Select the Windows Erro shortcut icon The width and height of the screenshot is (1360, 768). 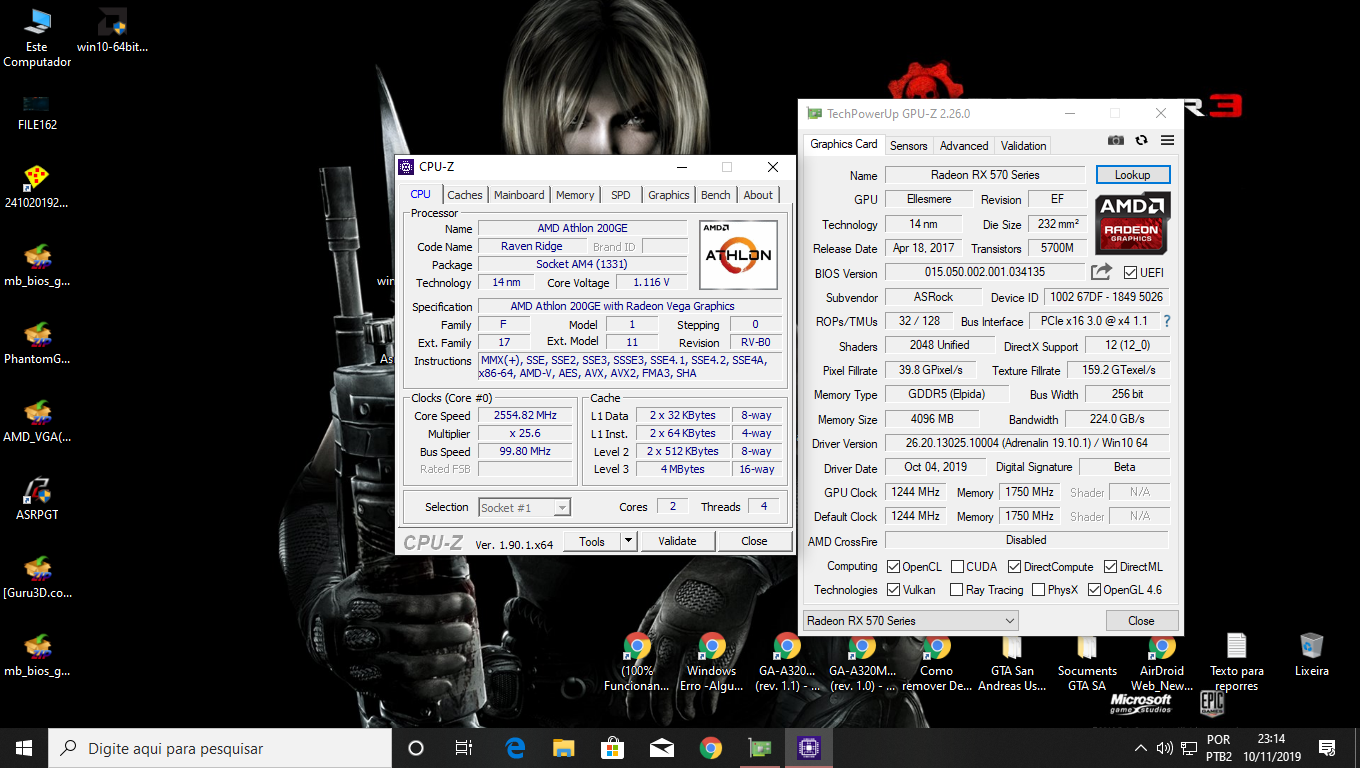click(x=712, y=662)
